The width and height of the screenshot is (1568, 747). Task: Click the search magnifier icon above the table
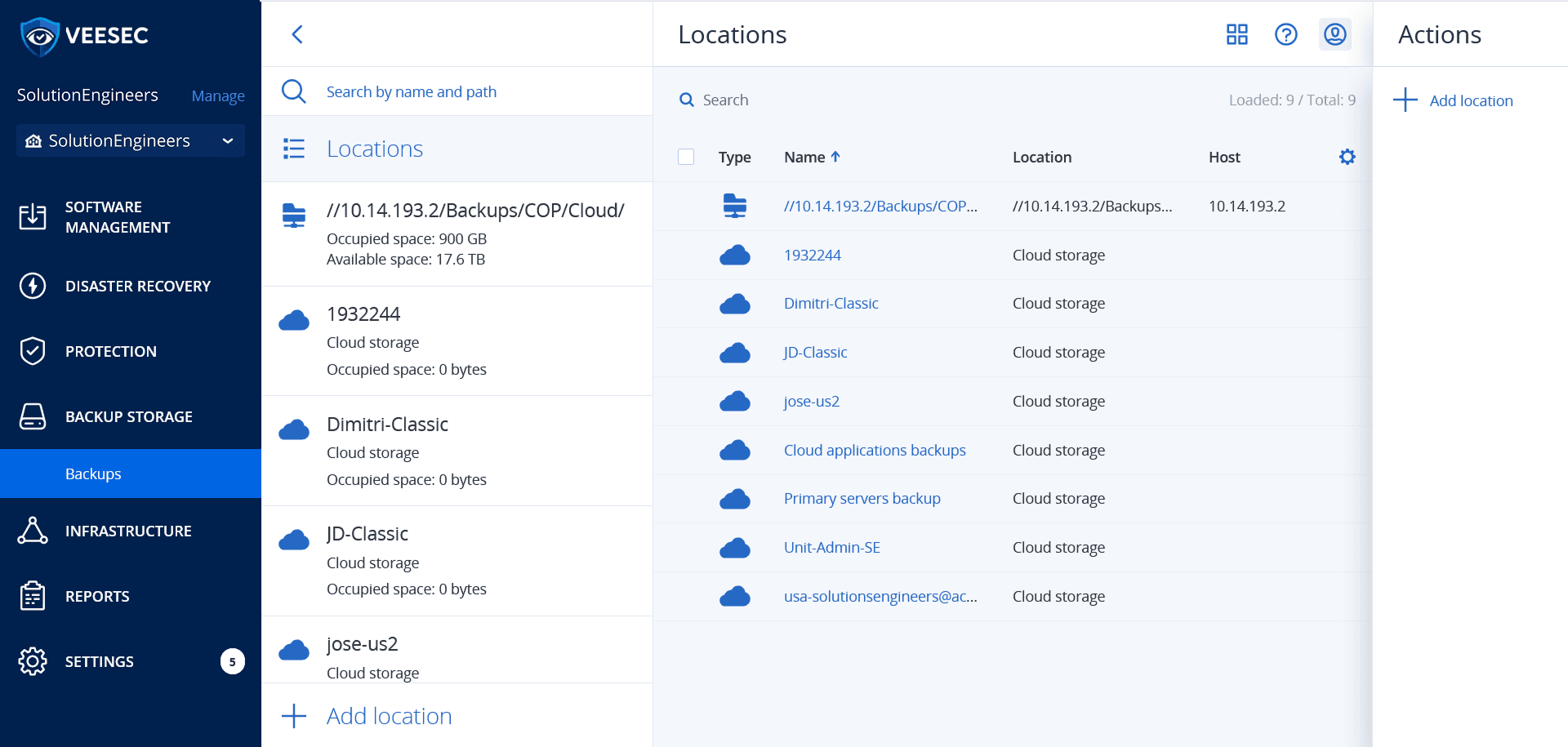(687, 100)
